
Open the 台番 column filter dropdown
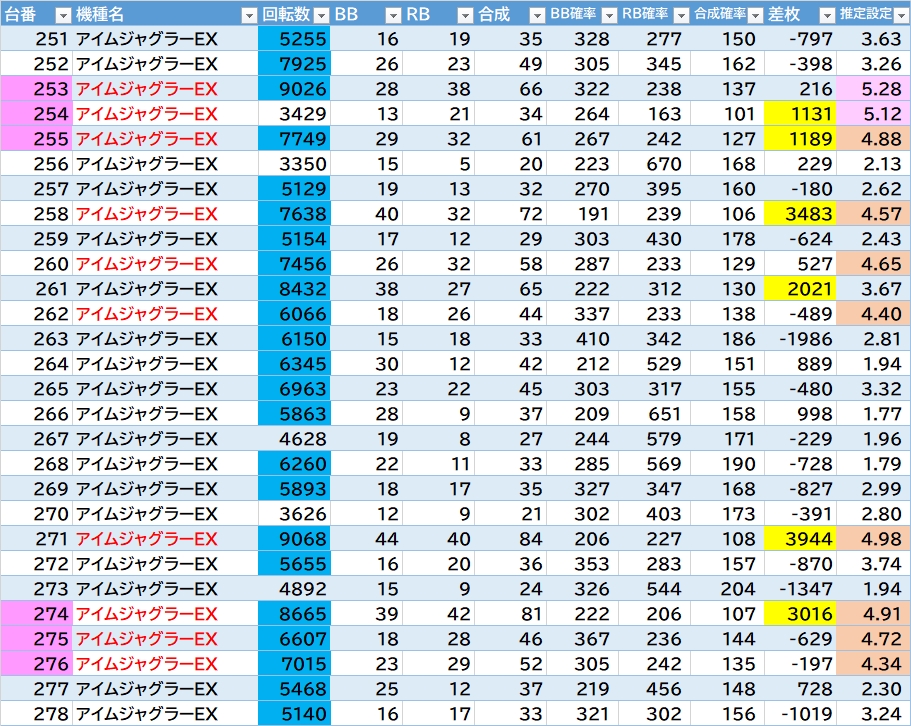click(63, 16)
